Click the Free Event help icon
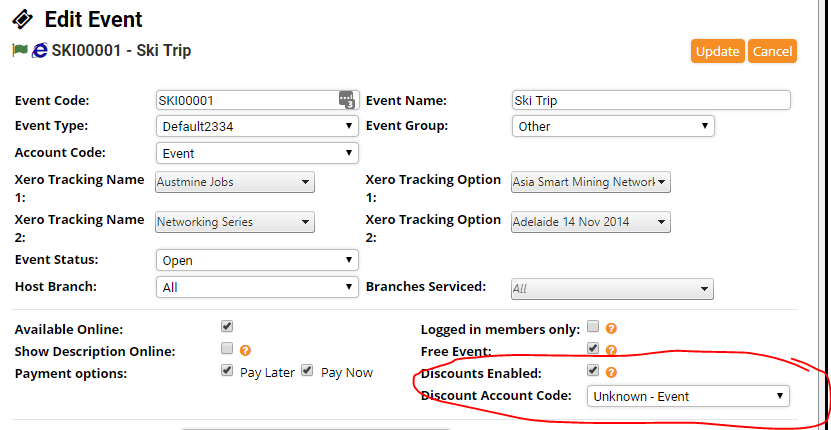The width and height of the screenshot is (831, 430). click(611, 350)
